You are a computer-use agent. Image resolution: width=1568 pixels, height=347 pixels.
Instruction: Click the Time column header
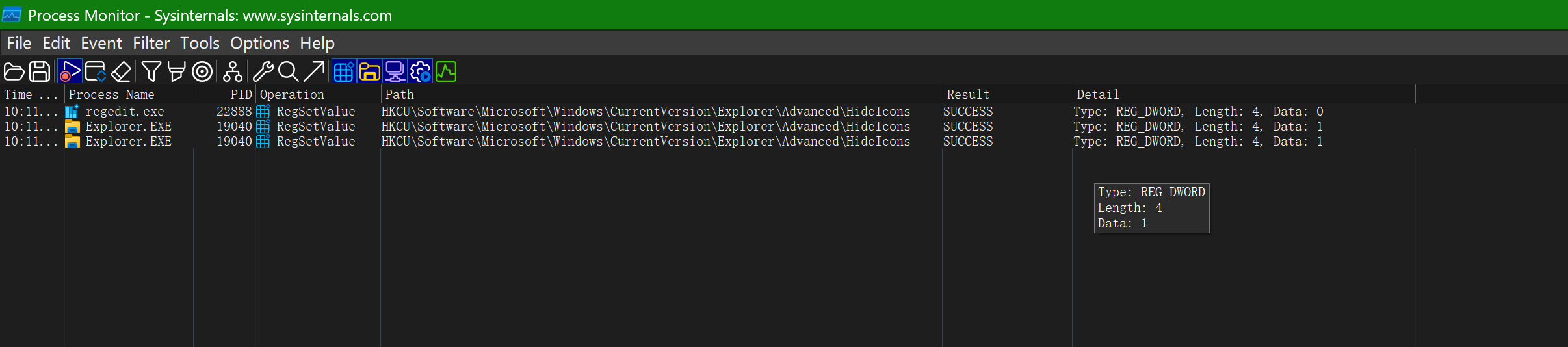[32, 94]
